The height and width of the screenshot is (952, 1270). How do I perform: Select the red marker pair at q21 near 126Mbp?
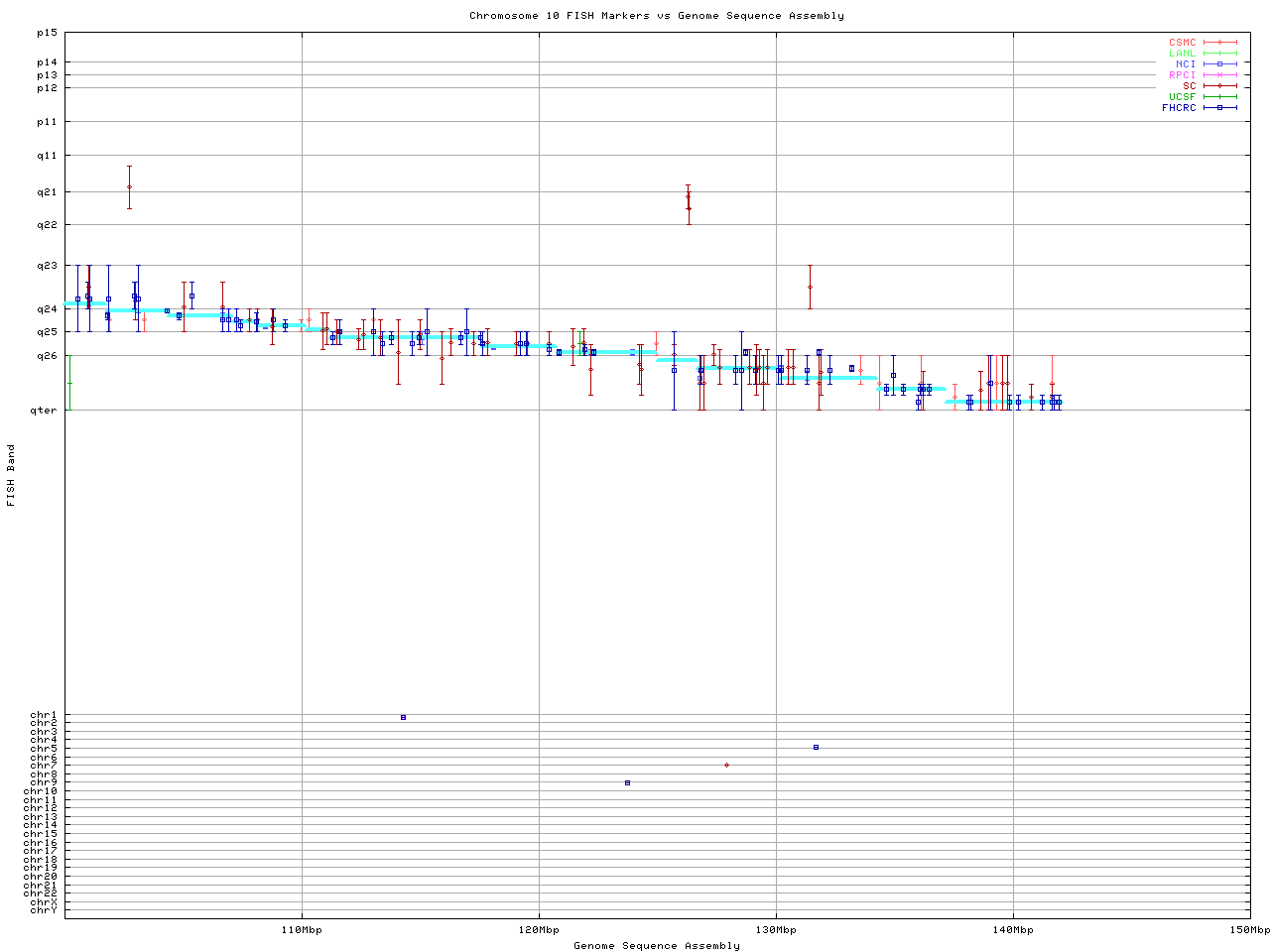click(x=688, y=201)
